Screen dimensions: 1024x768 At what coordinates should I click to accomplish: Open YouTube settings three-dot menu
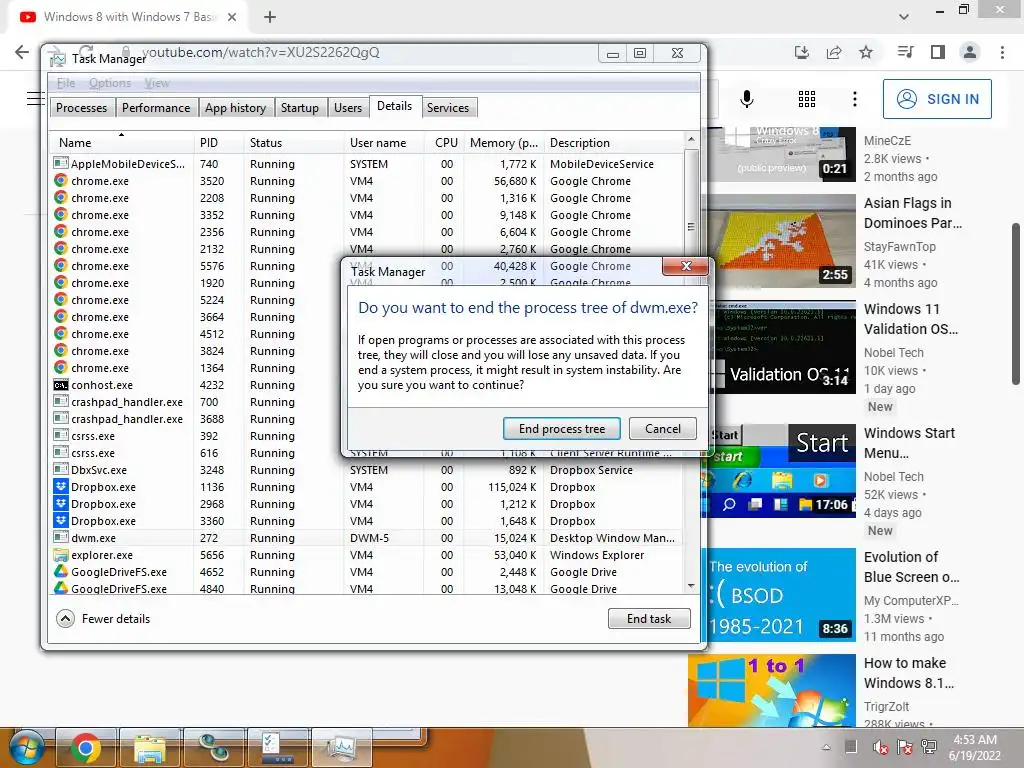tap(854, 99)
